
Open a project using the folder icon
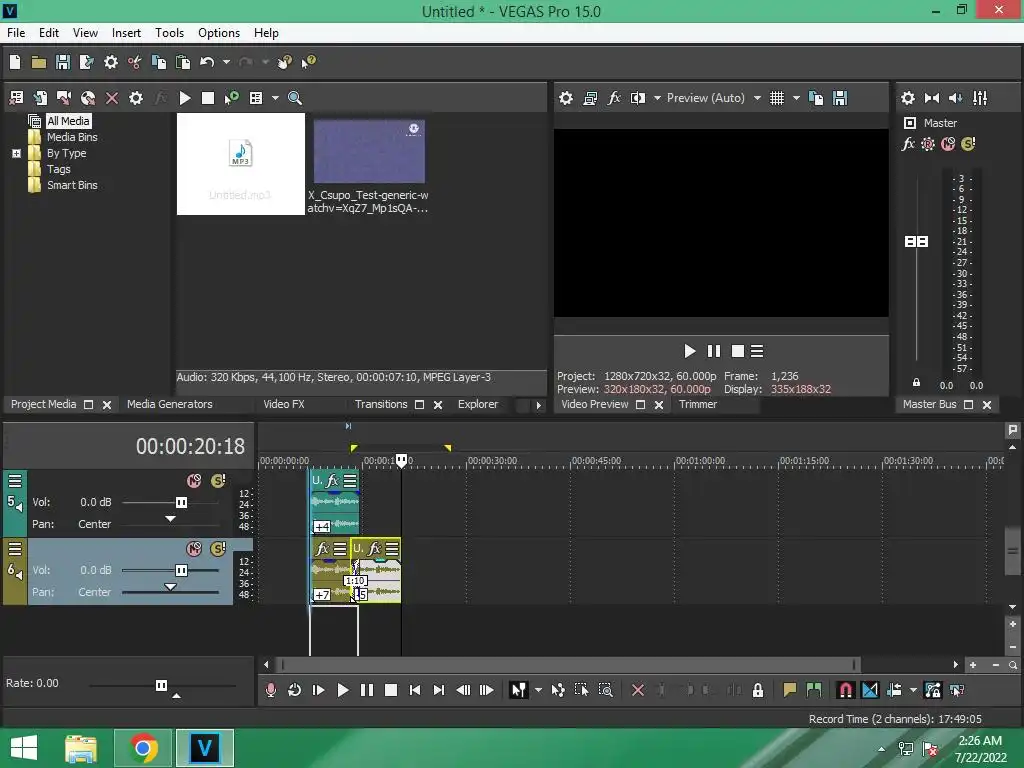click(39, 62)
